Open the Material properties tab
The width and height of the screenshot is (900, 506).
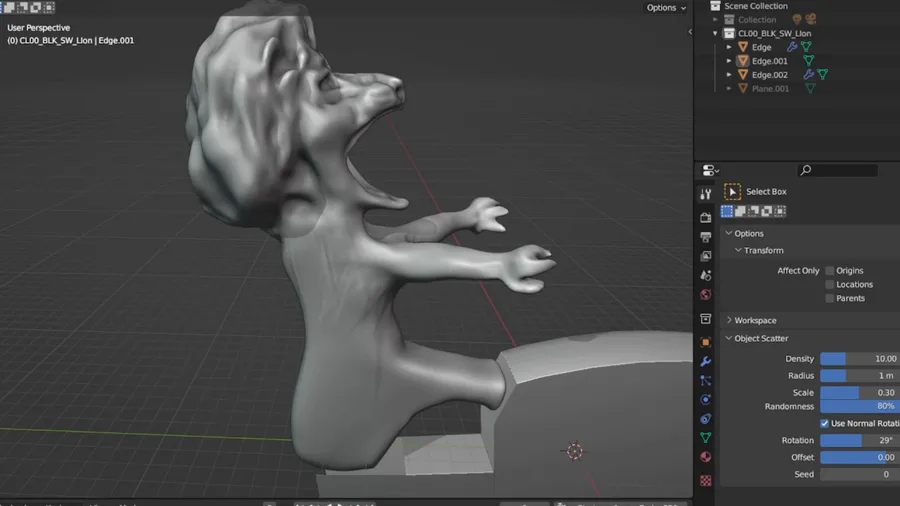click(x=705, y=457)
